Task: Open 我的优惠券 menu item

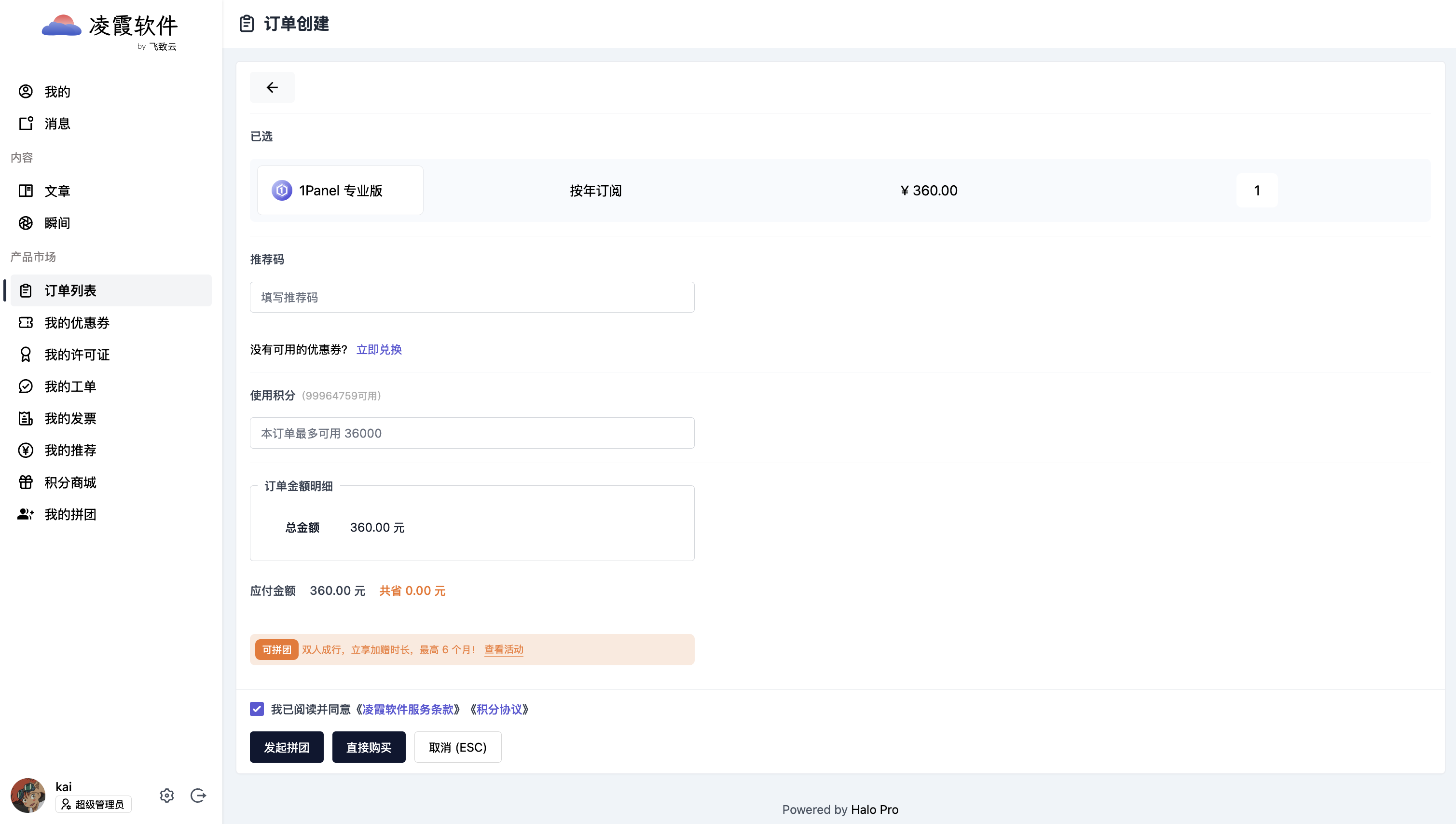Action: point(111,323)
